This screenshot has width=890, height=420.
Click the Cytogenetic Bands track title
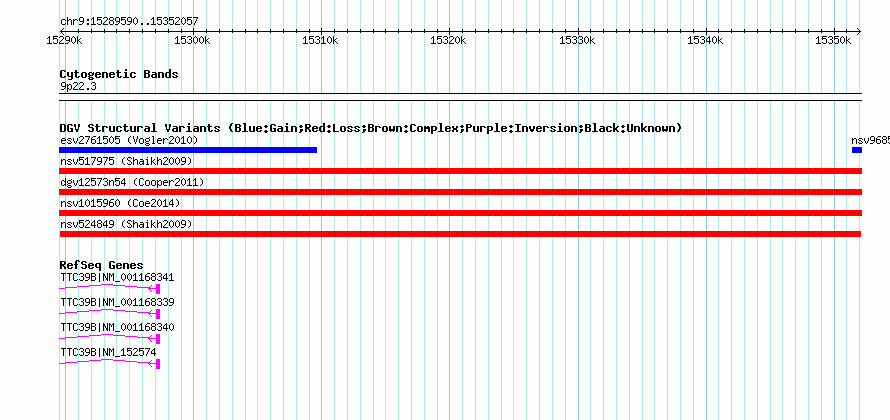pyautogui.click(x=119, y=74)
